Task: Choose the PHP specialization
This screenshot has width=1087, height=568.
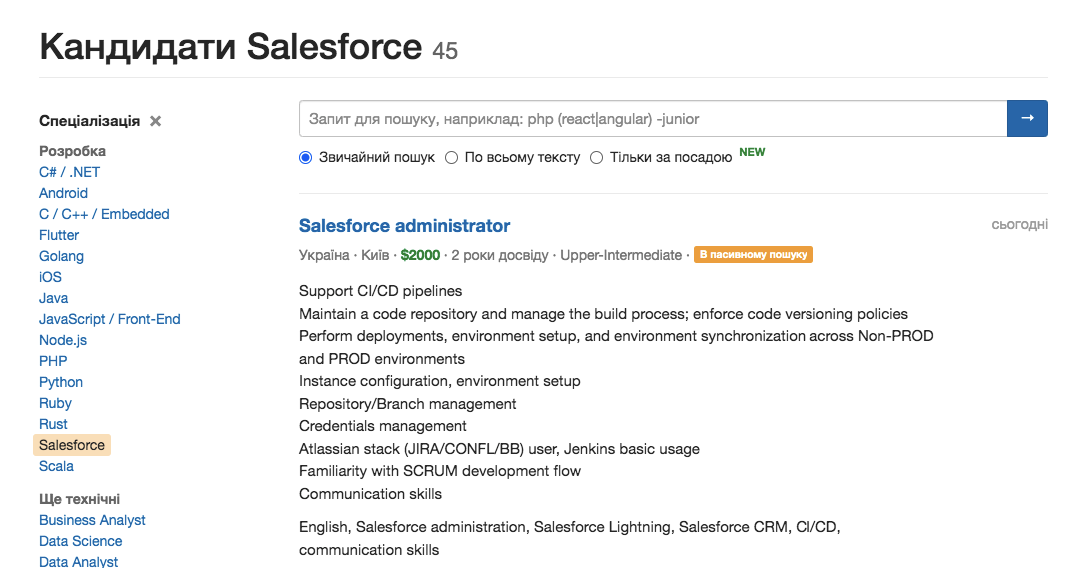Action: pyautogui.click(x=53, y=361)
